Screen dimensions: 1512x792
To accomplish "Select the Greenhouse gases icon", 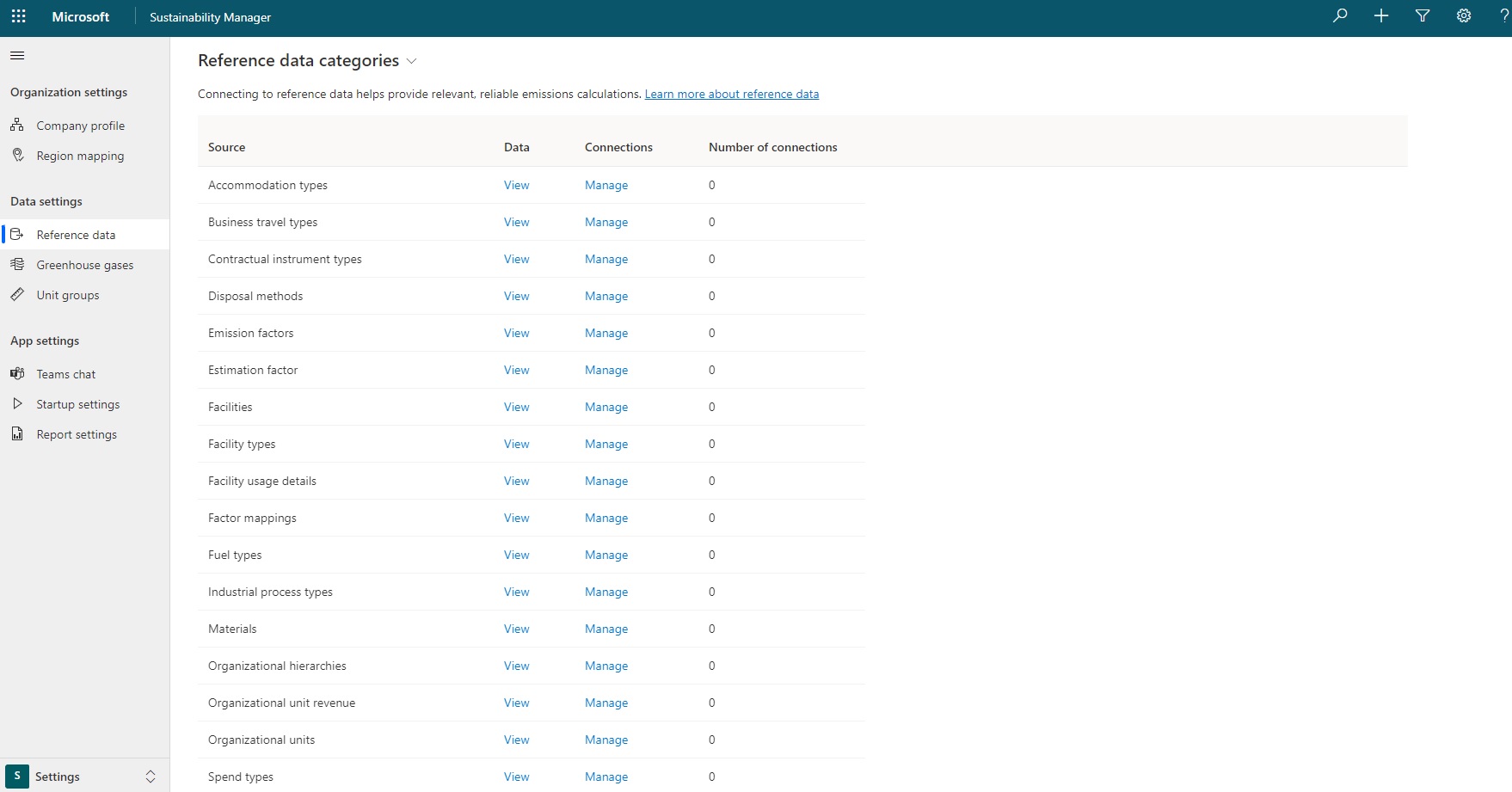I will coord(17,264).
